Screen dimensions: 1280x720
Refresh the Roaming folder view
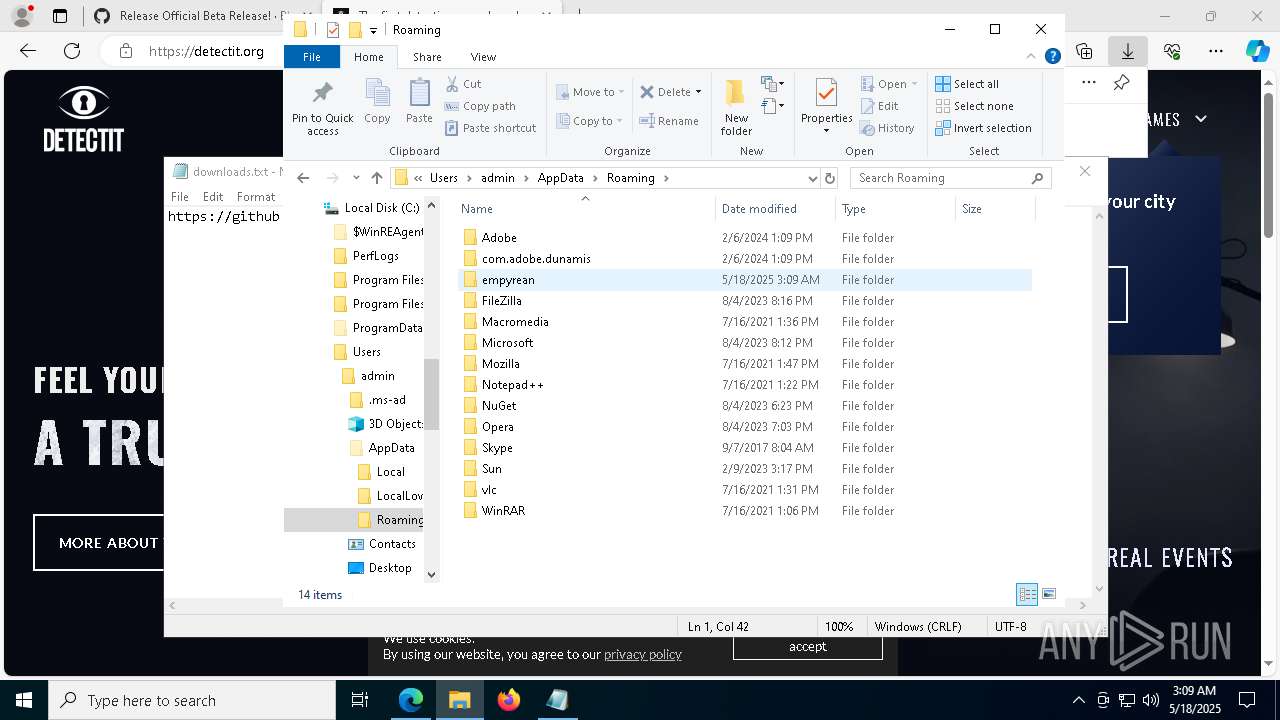coord(829,178)
